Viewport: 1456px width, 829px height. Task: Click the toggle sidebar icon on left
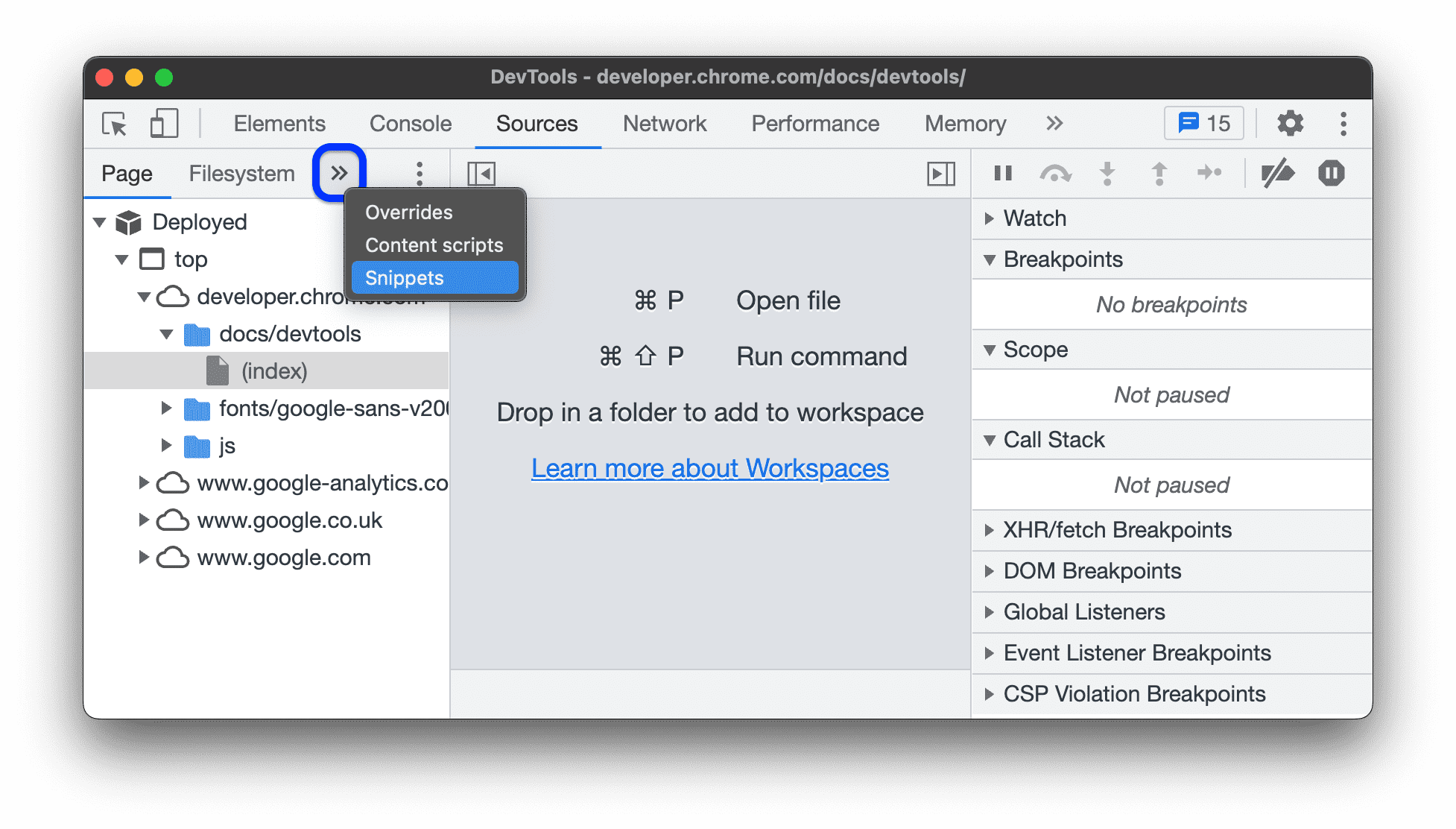click(x=480, y=172)
